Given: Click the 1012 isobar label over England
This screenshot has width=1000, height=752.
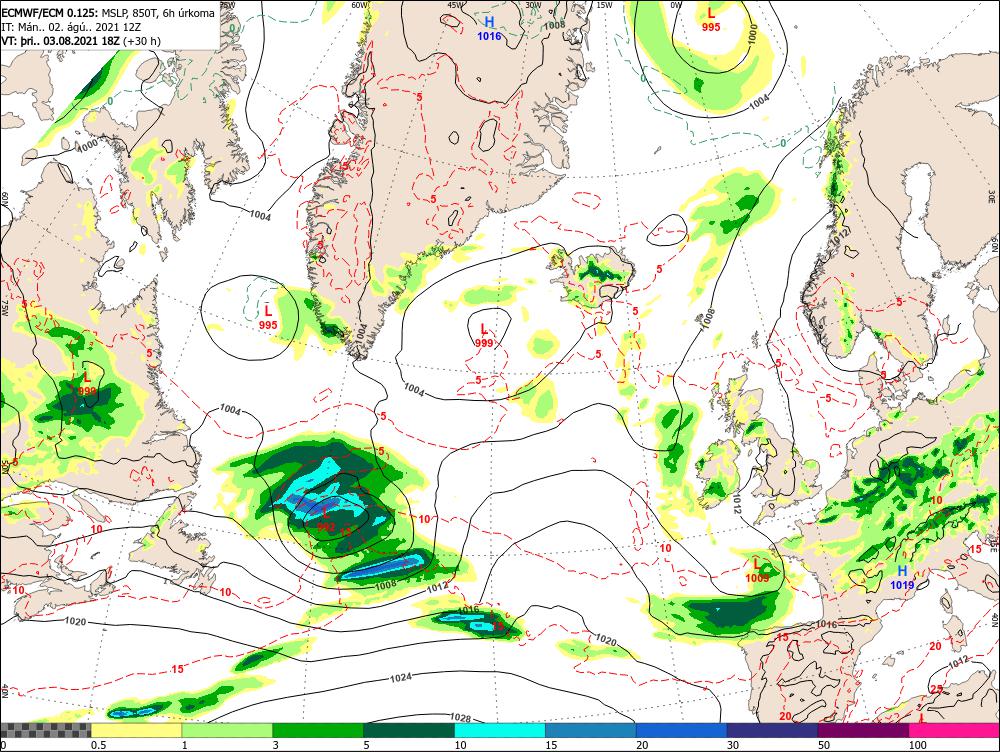Looking at the screenshot, I should click(x=739, y=503).
